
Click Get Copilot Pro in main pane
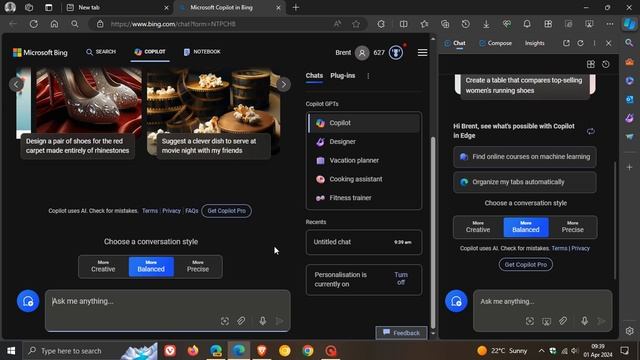pyautogui.click(x=227, y=211)
